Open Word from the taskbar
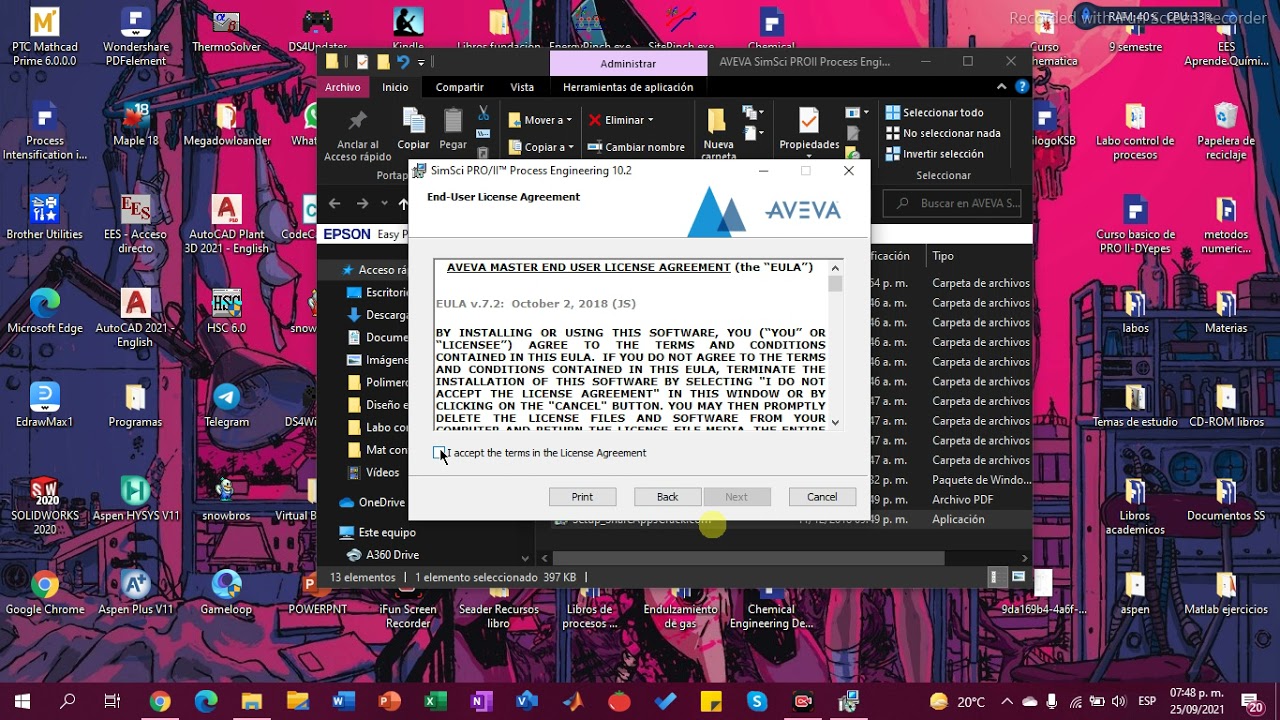This screenshot has height=720, width=1280. (344, 701)
